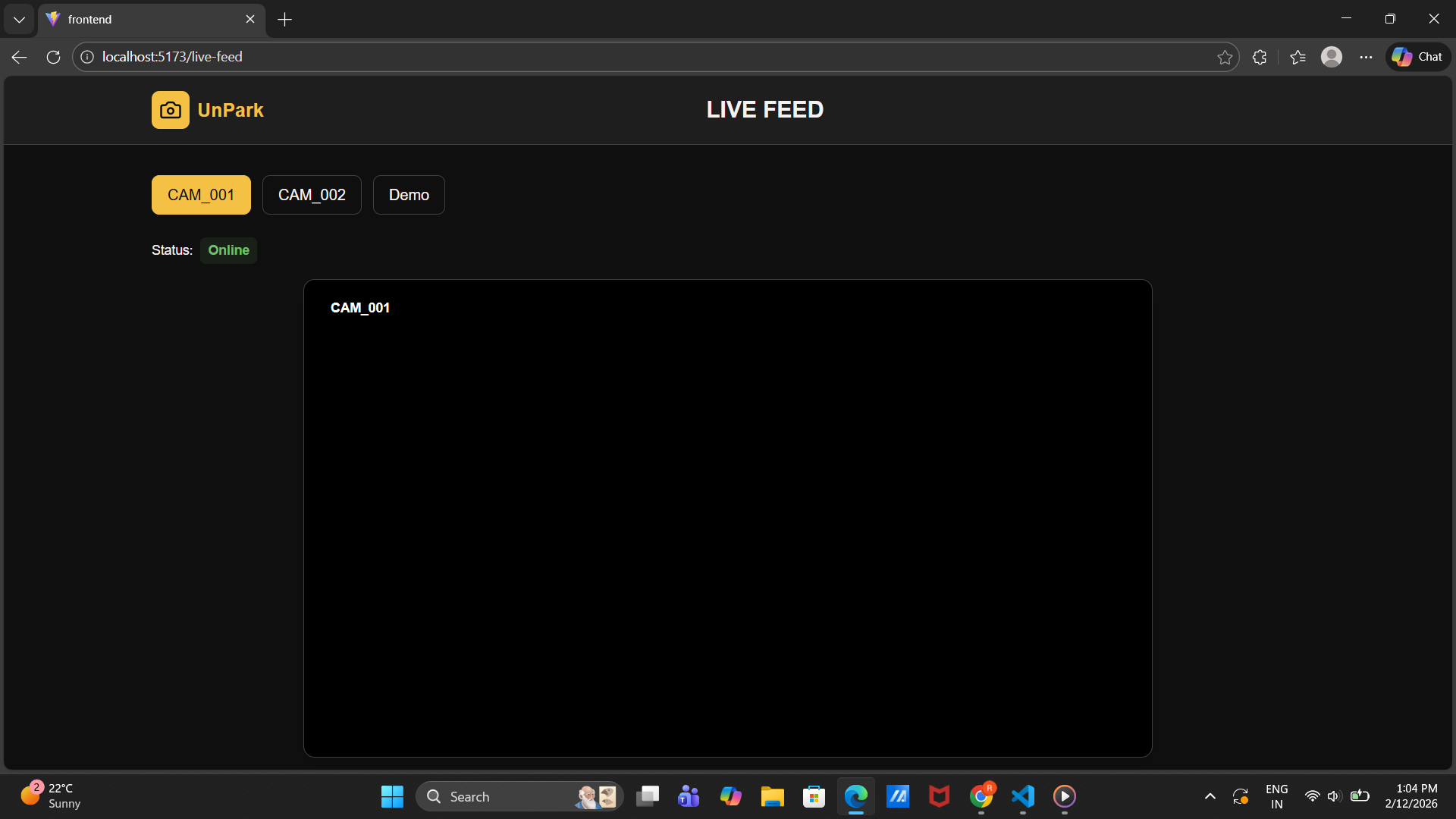Open a new browser tab
The width and height of the screenshot is (1456, 819).
[285, 20]
